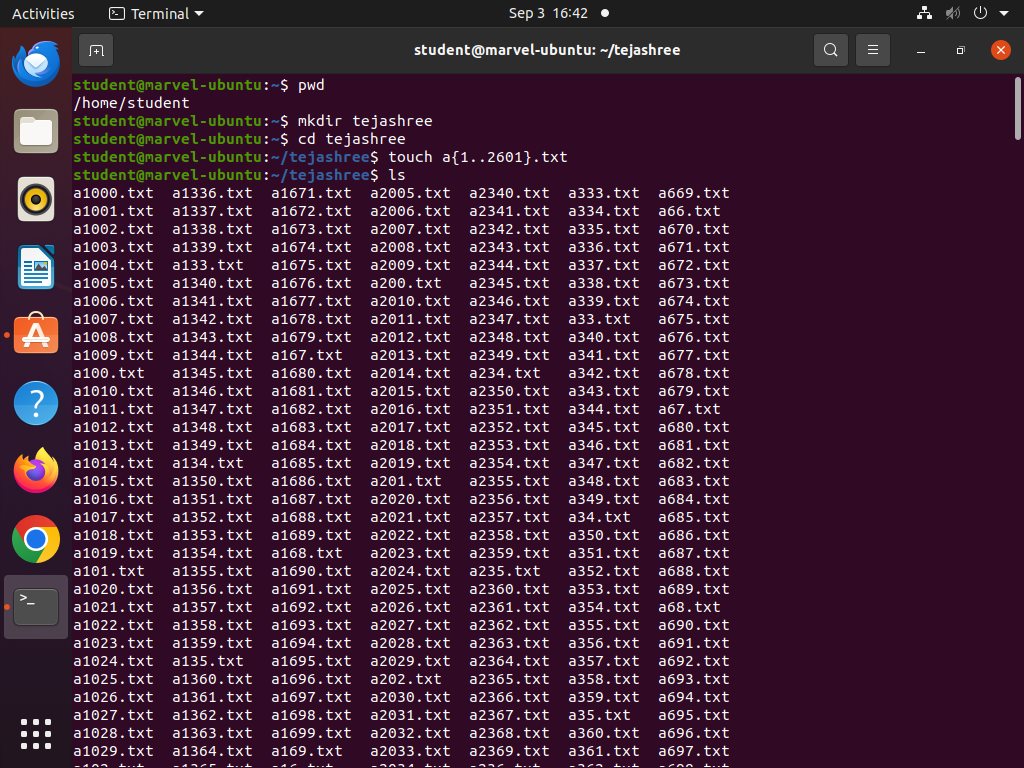Click file name a134.txt
Screen dimensions: 1024x768
208,463
